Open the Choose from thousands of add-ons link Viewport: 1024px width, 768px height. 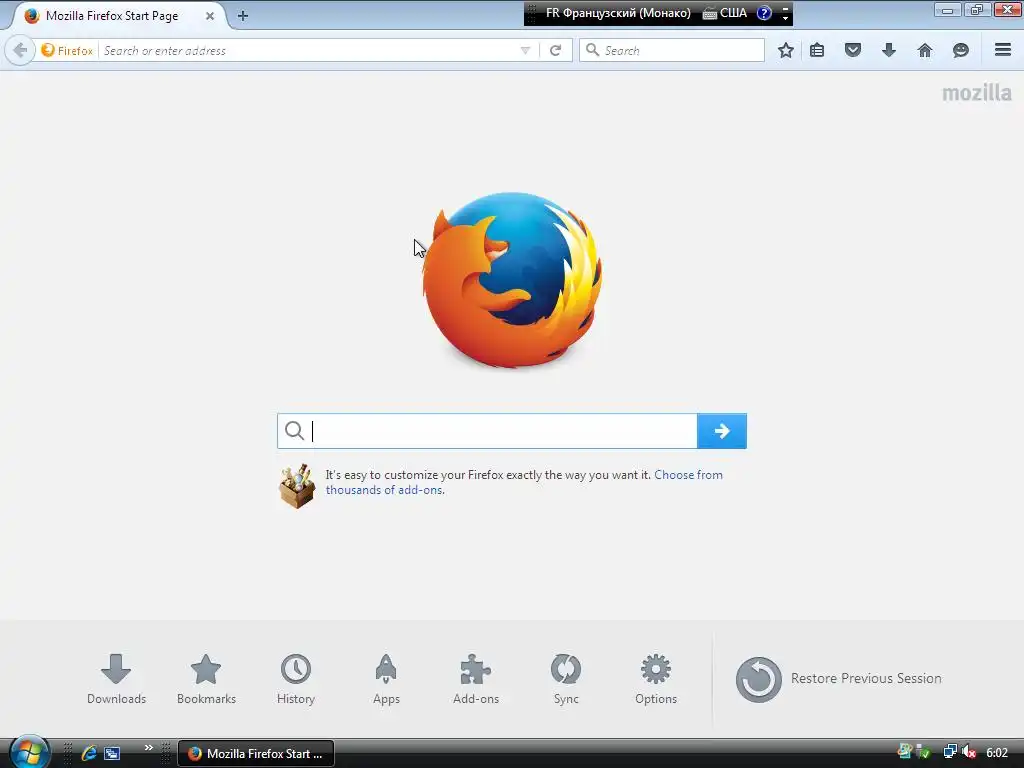pyautogui.click(x=524, y=482)
